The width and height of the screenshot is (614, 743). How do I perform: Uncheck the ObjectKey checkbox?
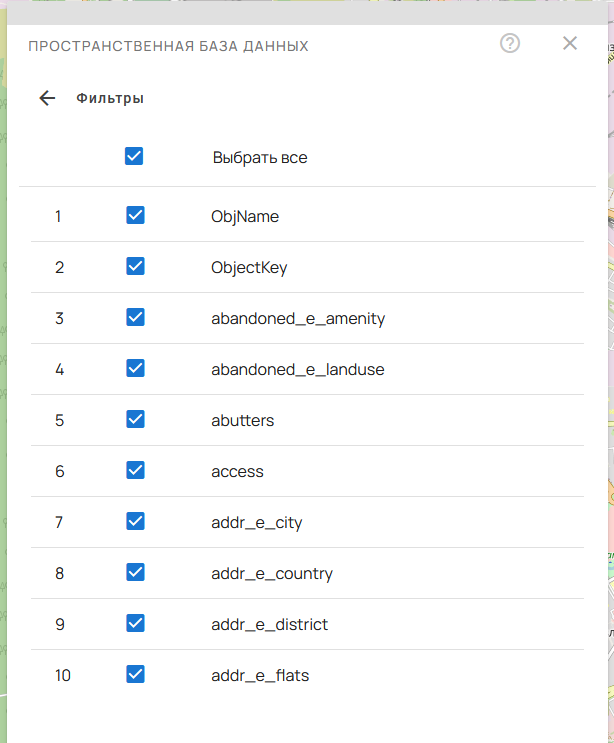(x=136, y=266)
